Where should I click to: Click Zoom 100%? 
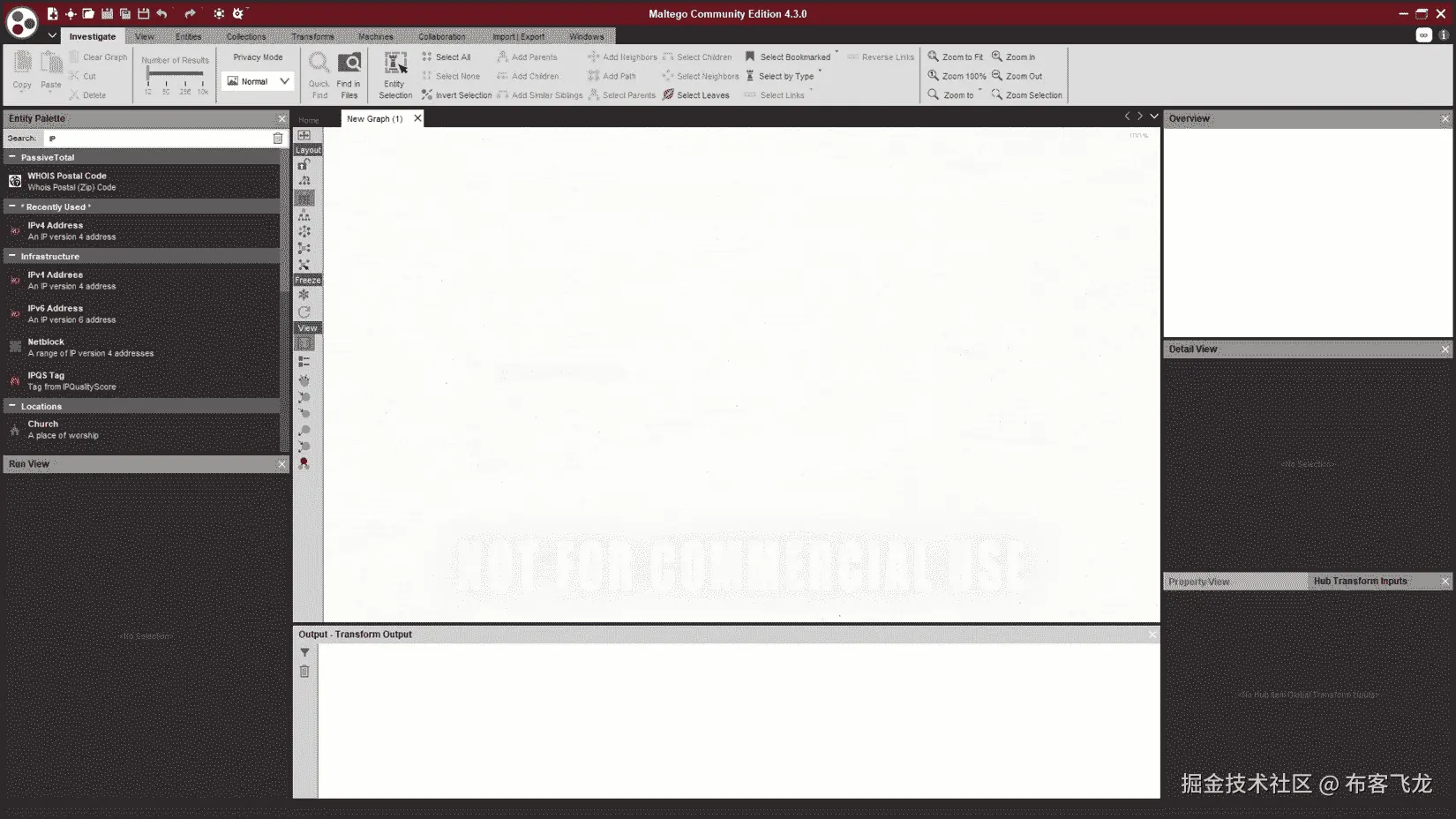957,76
